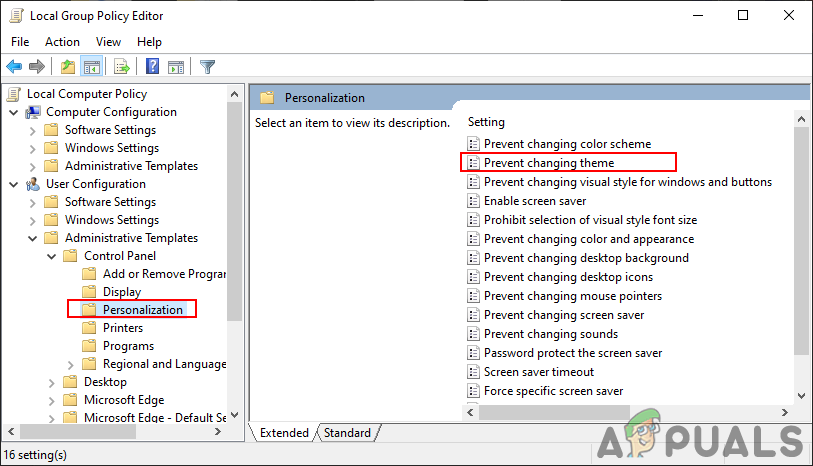
Task: Collapse Administrative Templates under User Configuration
Action: [x=33, y=238]
